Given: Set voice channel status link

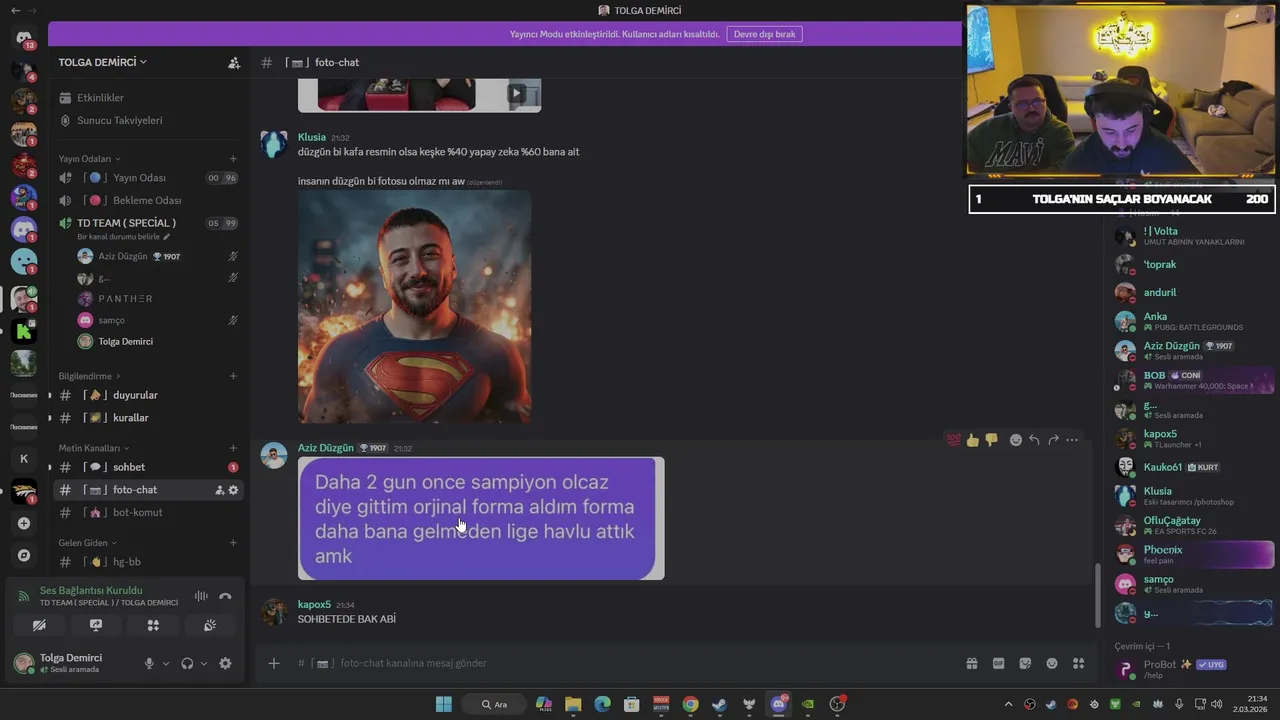Looking at the screenshot, I should 123,237.
